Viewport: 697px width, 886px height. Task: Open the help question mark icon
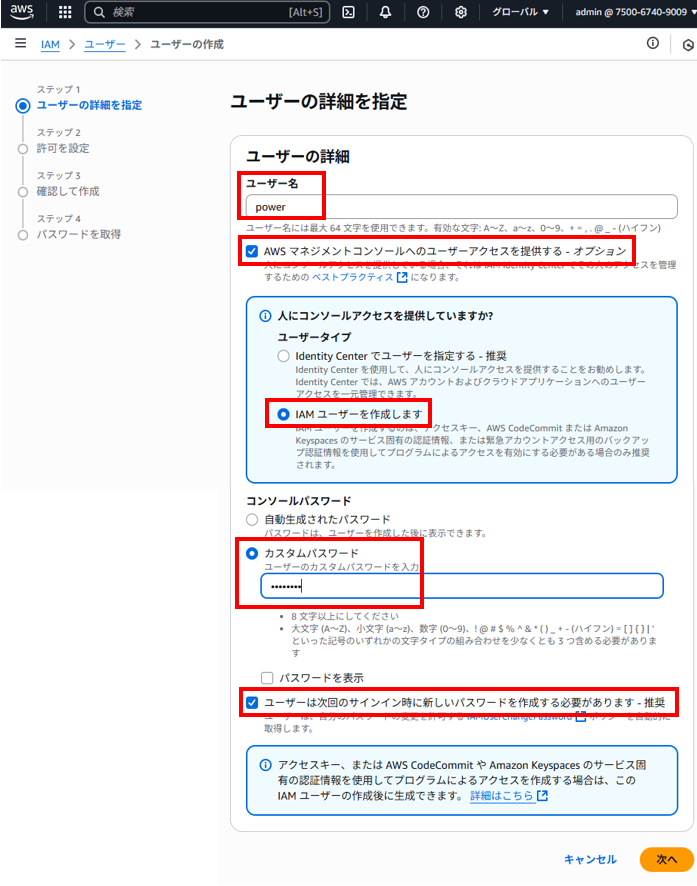click(422, 12)
